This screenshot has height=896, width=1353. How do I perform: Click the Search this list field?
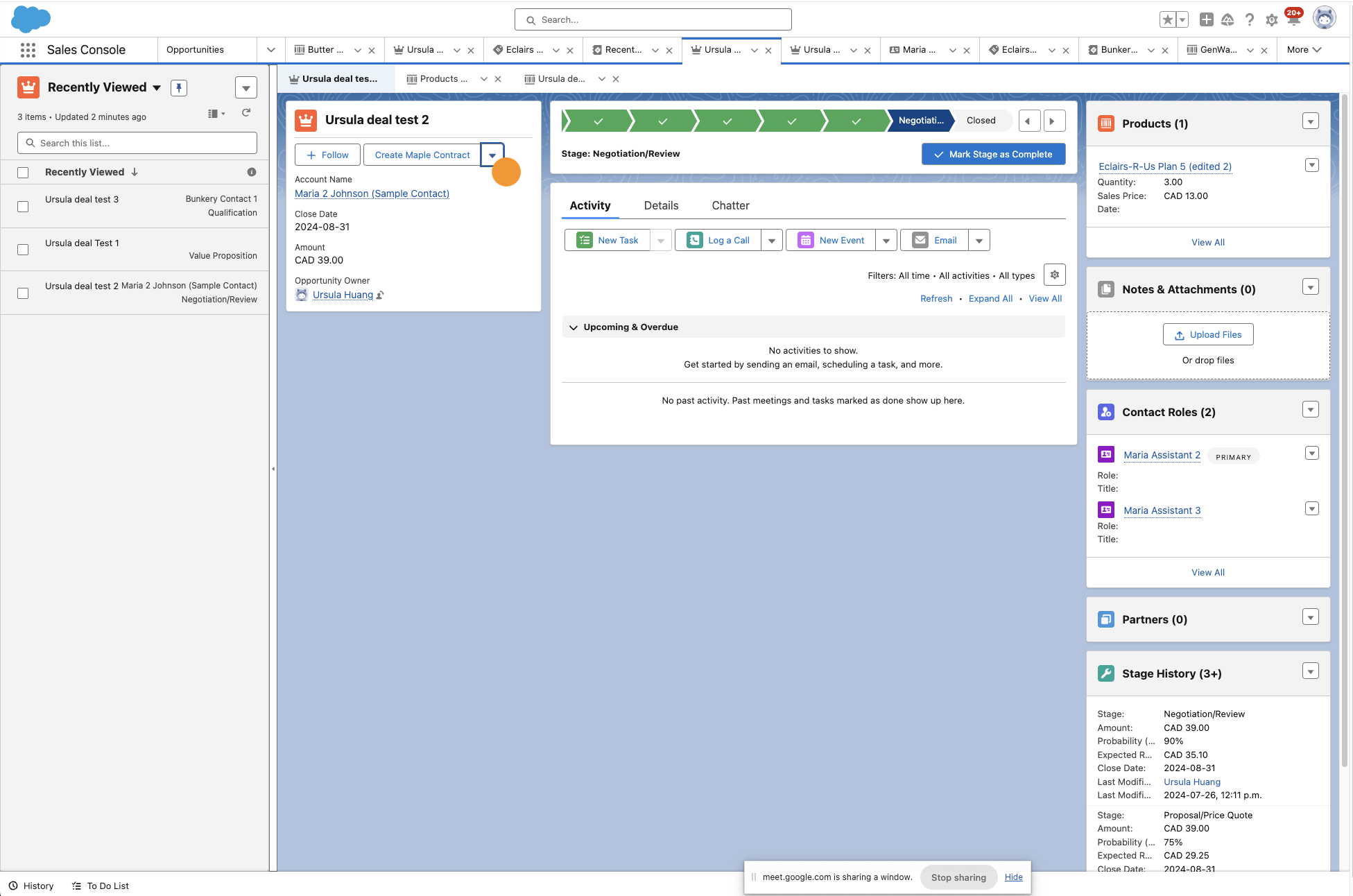[x=137, y=144]
